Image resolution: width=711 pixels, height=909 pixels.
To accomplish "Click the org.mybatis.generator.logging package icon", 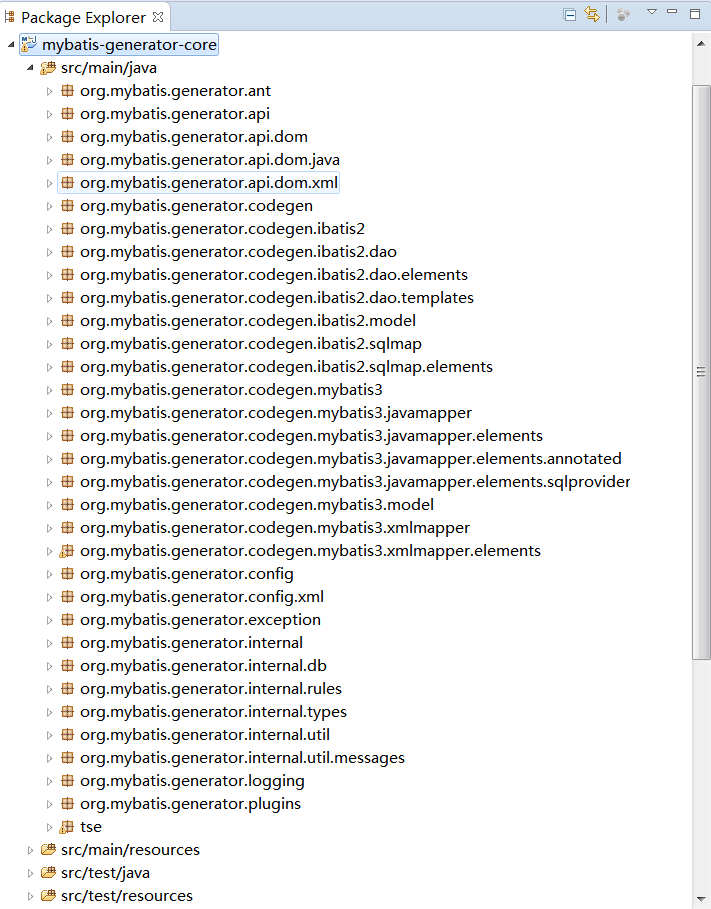I will [67, 781].
